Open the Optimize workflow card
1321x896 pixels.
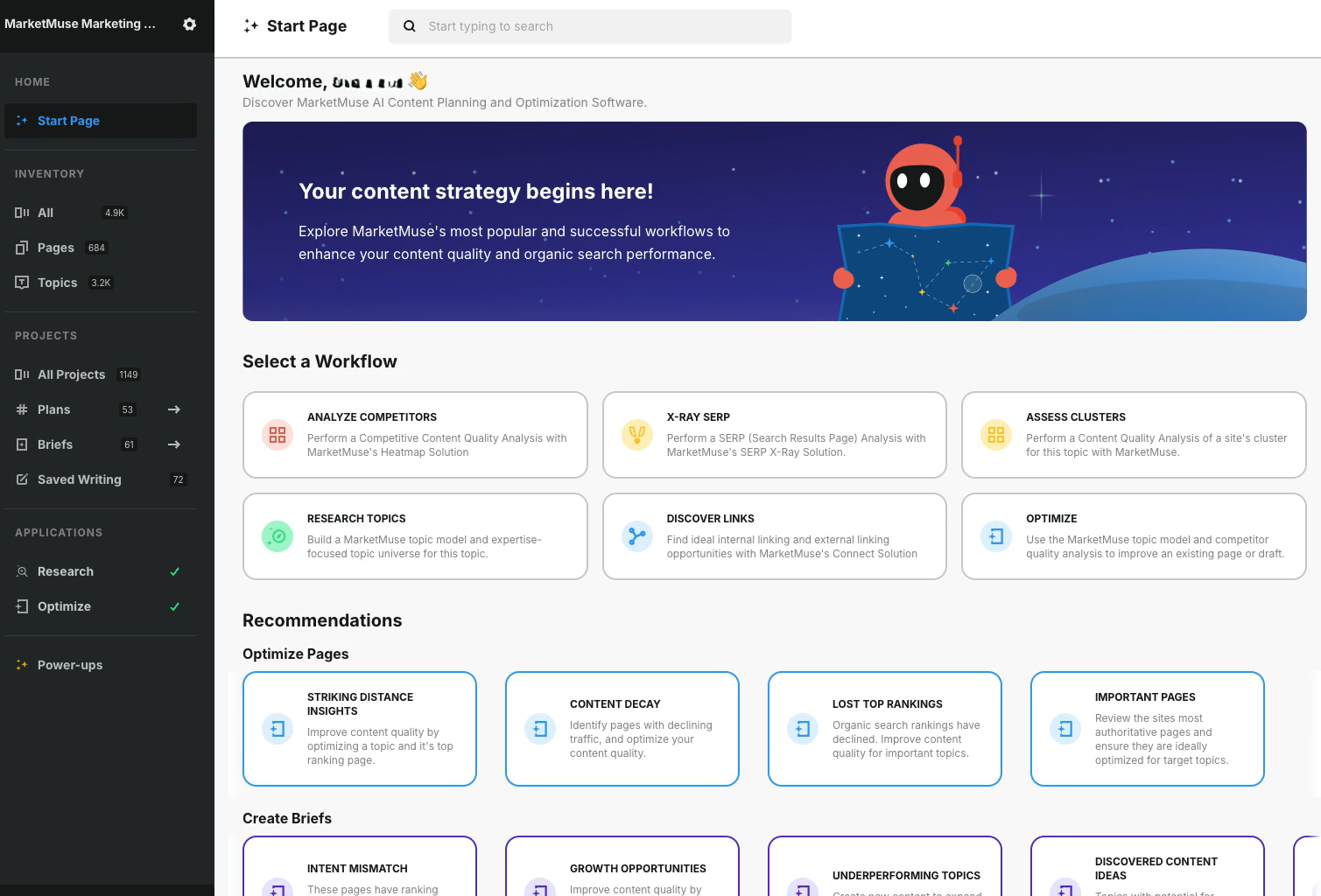tap(1134, 536)
